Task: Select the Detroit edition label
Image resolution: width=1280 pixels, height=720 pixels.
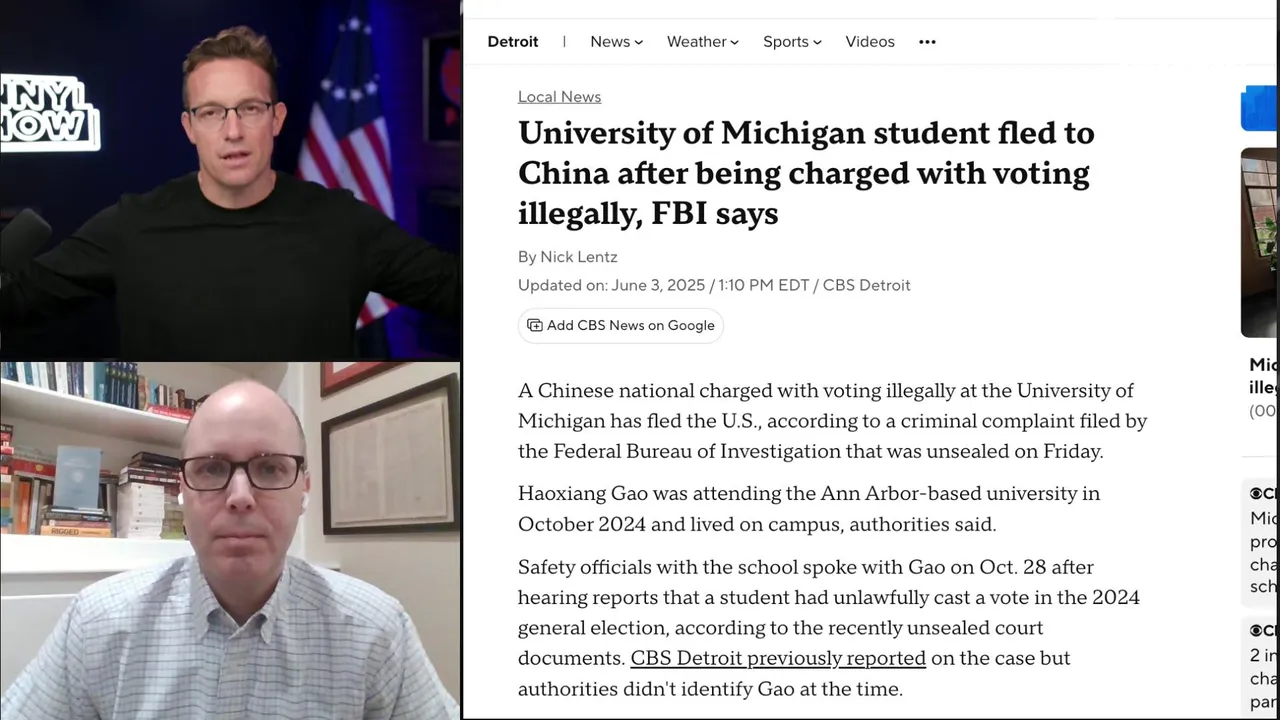Action: tap(513, 42)
